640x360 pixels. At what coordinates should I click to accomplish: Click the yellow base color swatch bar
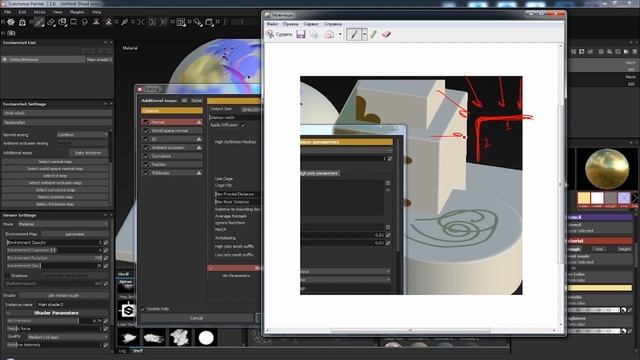(x=600, y=288)
